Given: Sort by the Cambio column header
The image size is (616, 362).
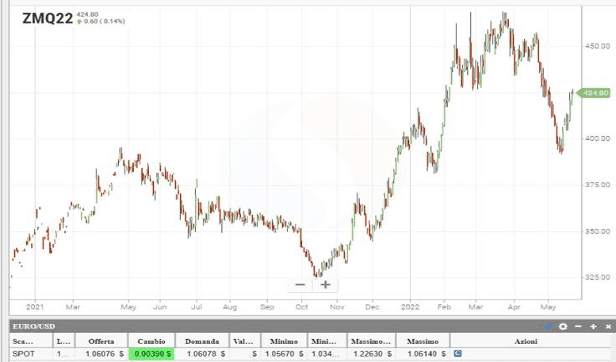Looking at the screenshot, I should tap(151, 341).
